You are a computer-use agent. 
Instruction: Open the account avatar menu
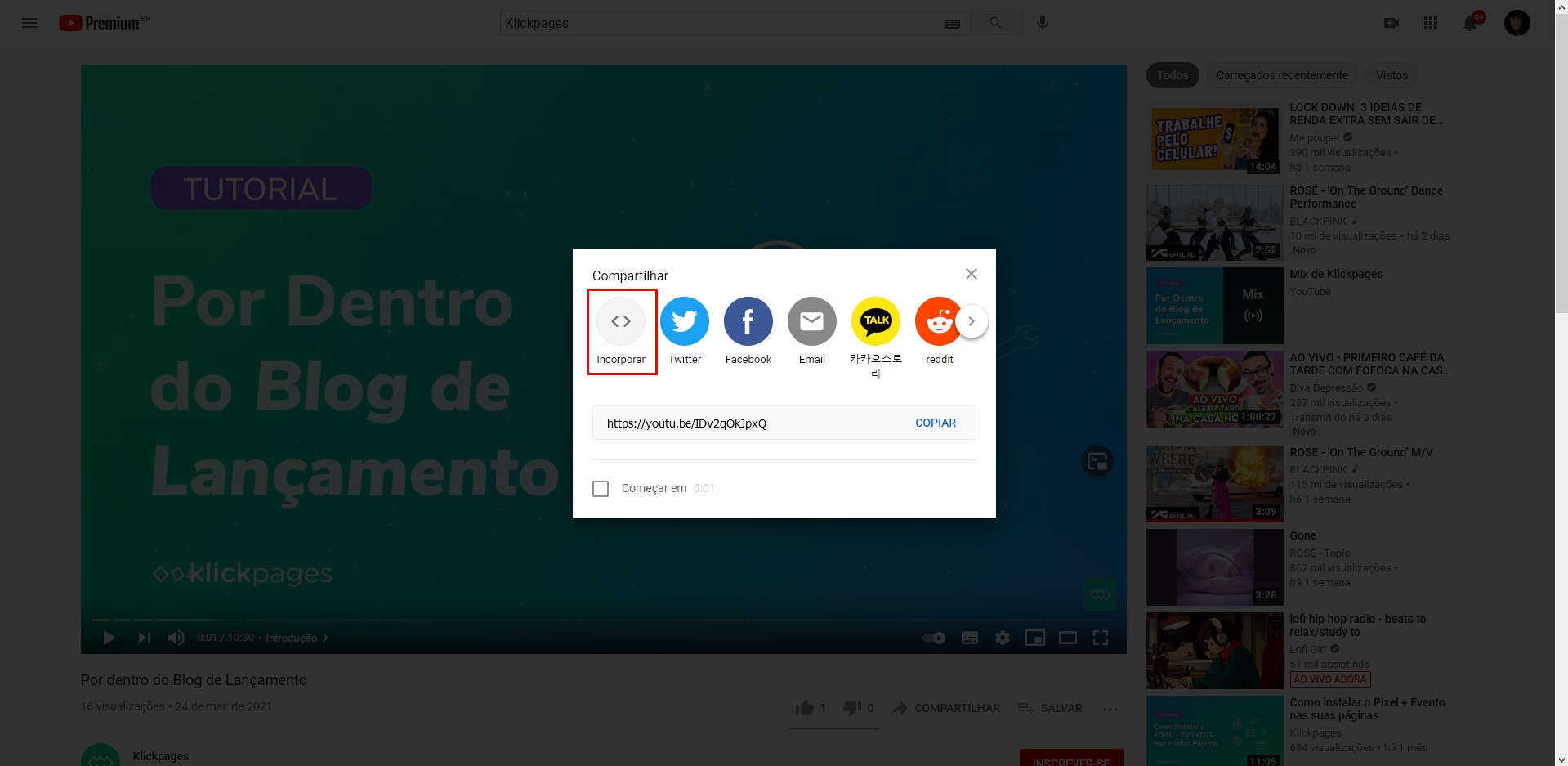(x=1517, y=23)
